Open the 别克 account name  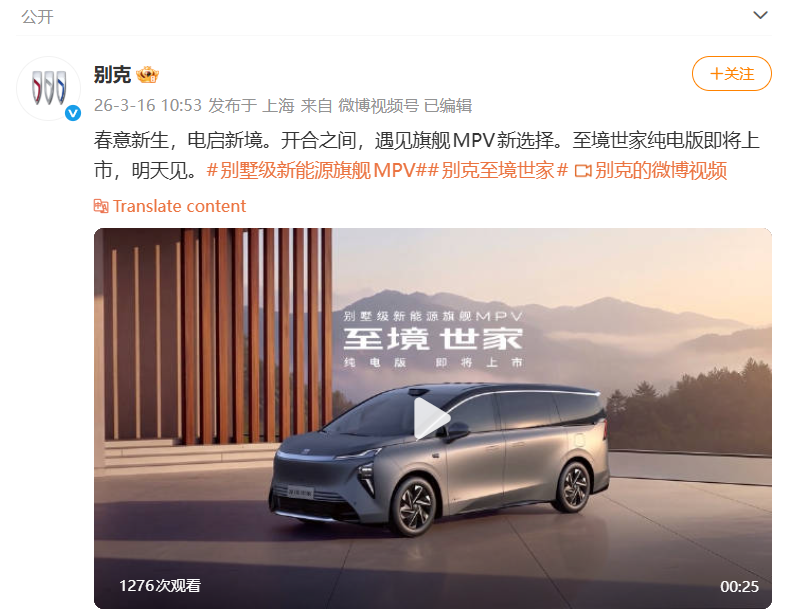click(112, 75)
